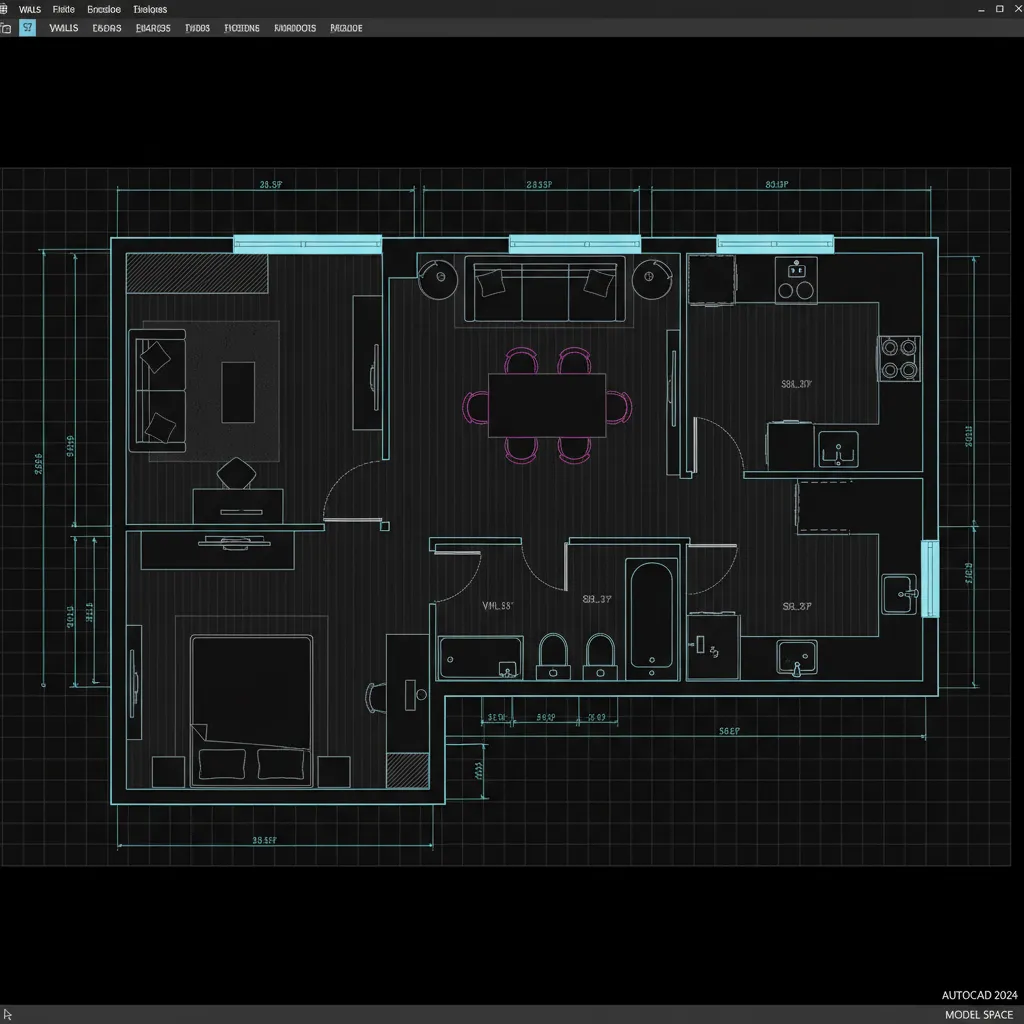1024x1024 pixels.
Task: Click the application grid icon in the title bar
Action: point(8,8)
